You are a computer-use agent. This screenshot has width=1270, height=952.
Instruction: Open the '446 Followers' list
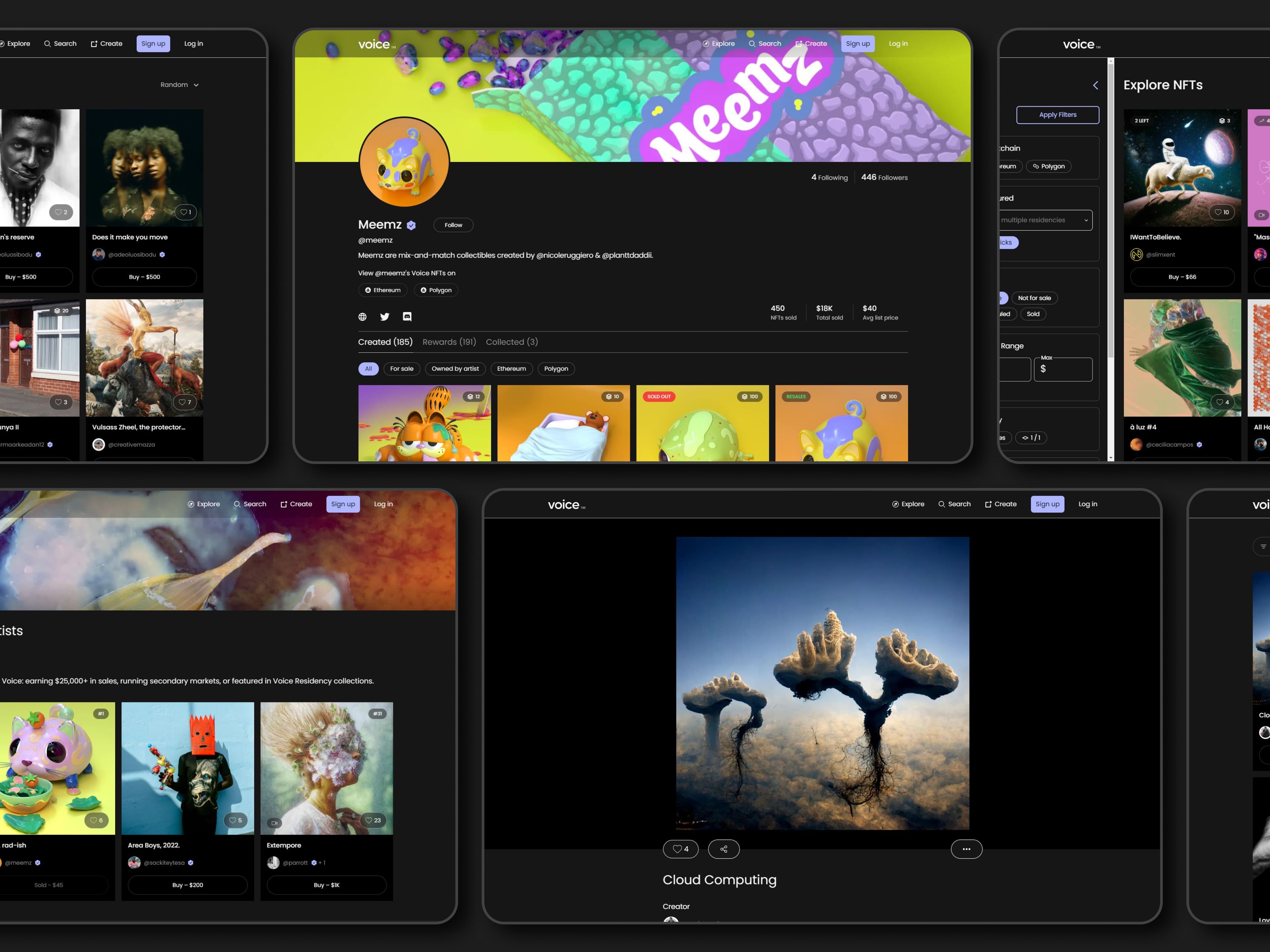coord(884,177)
